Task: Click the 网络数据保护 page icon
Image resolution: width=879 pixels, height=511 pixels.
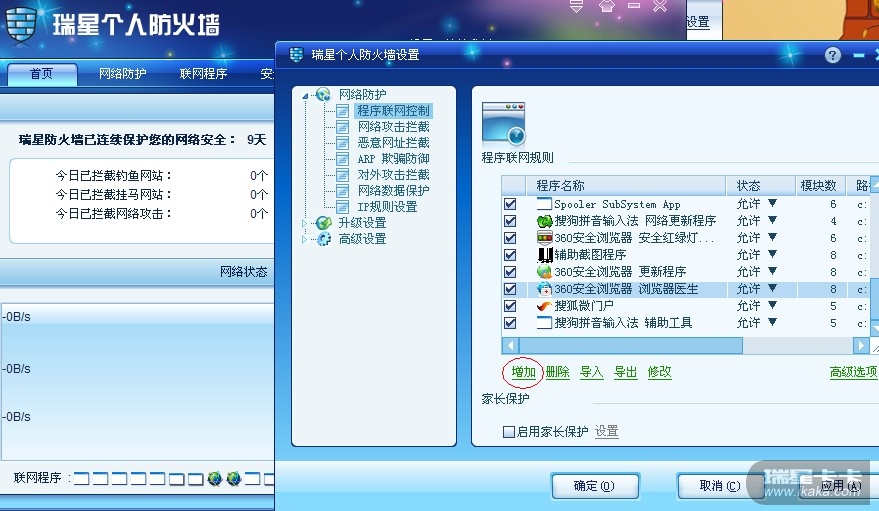Action: (x=342, y=191)
